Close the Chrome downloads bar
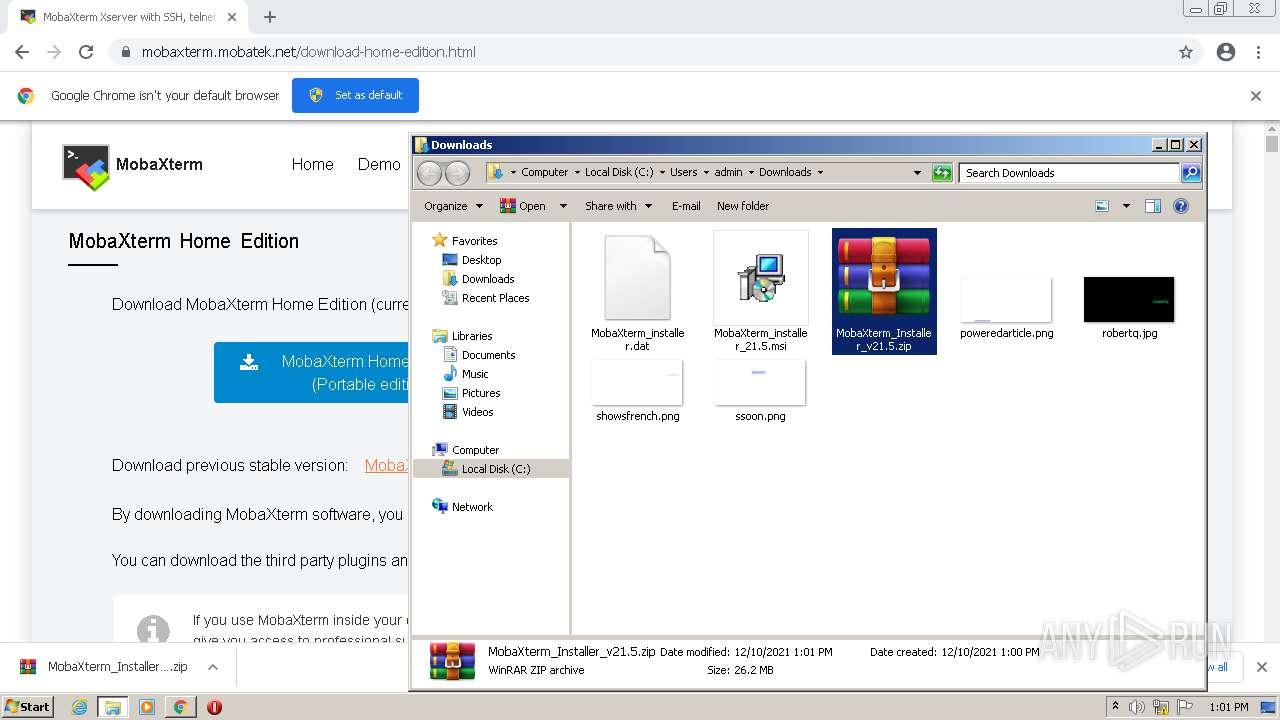The image size is (1280, 720). tap(1261, 667)
